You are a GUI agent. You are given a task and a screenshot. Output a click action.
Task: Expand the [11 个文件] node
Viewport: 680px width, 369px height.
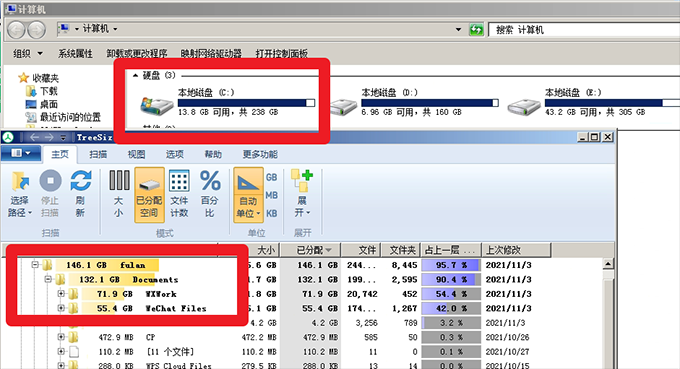(x=61, y=351)
